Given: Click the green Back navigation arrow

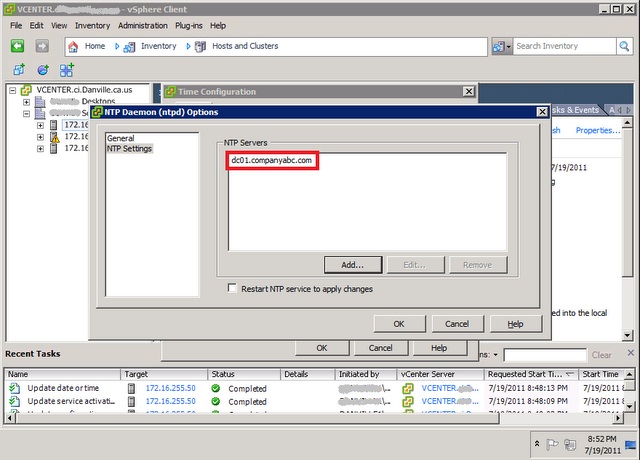Looking at the screenshot, I should pyautogui.click(x=17, y=46).
